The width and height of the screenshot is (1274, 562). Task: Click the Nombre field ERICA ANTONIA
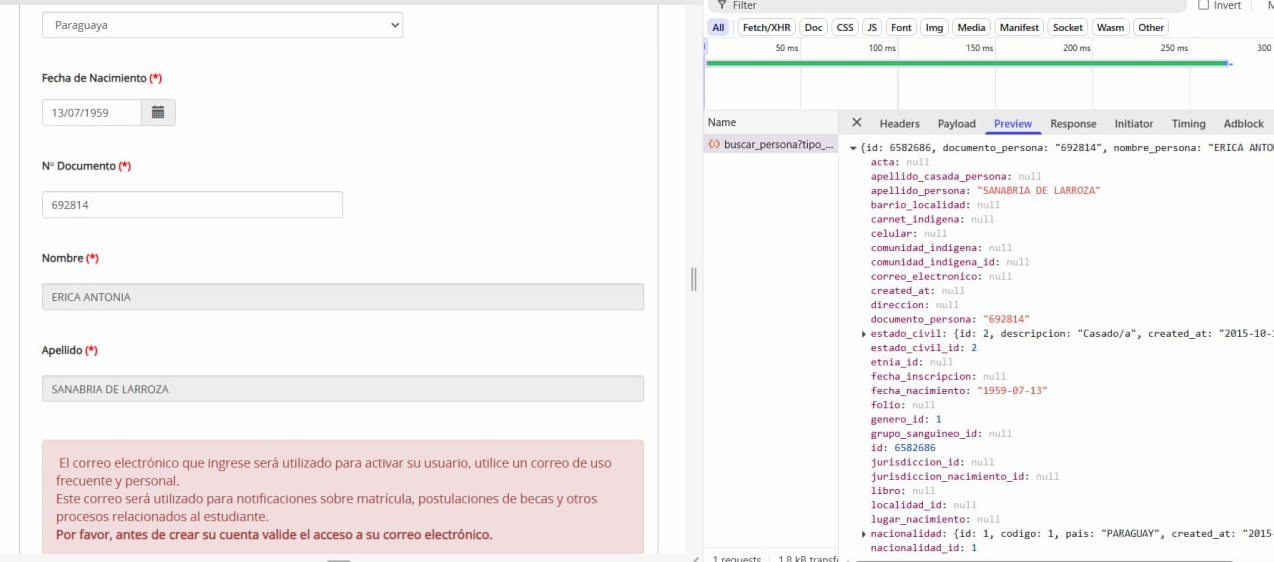point(343,297)
